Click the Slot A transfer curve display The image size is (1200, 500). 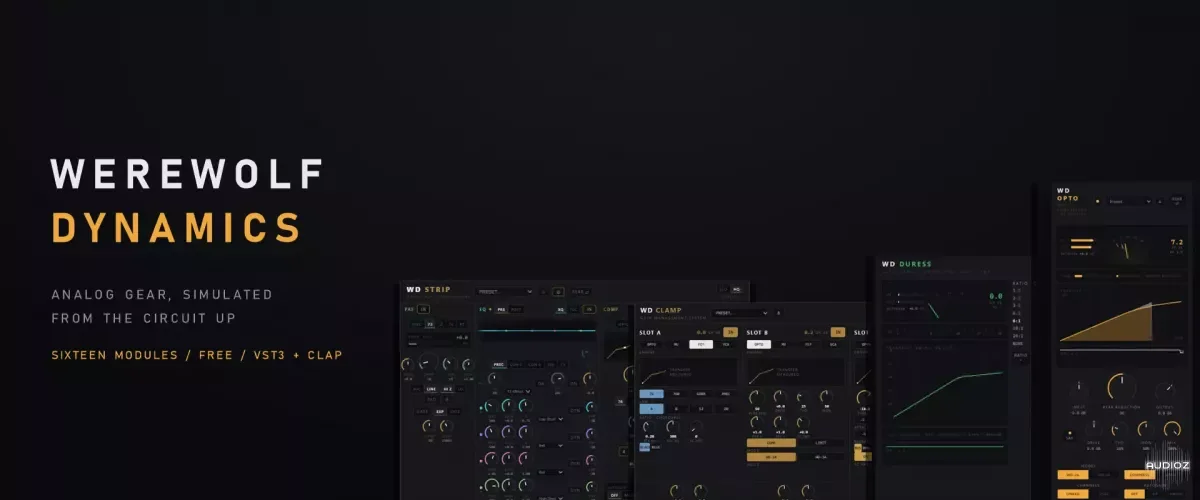pos(688,372)
